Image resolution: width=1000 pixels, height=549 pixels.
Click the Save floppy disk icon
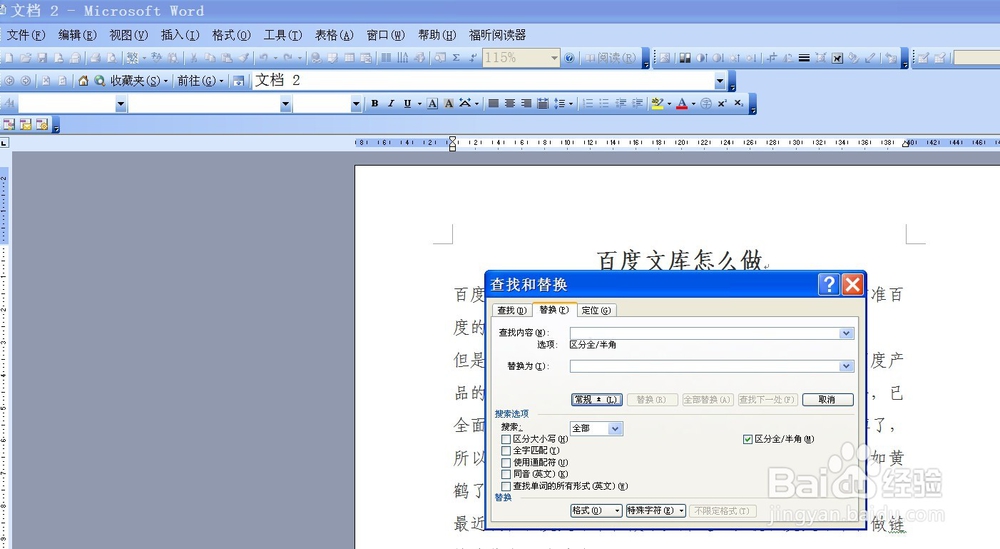pos(42,58)
